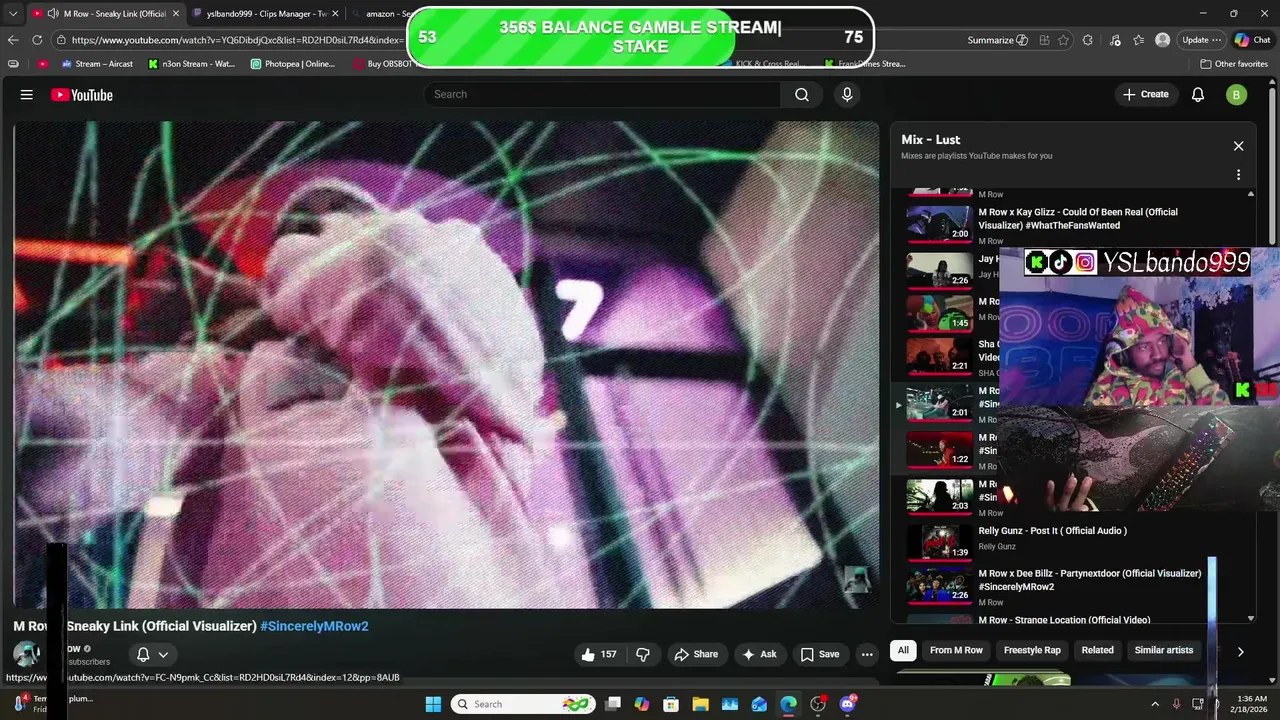Open the YouTube guide hamburger menu
The width and height of the screenshot is (1280, 720).
tap(27, 95)
